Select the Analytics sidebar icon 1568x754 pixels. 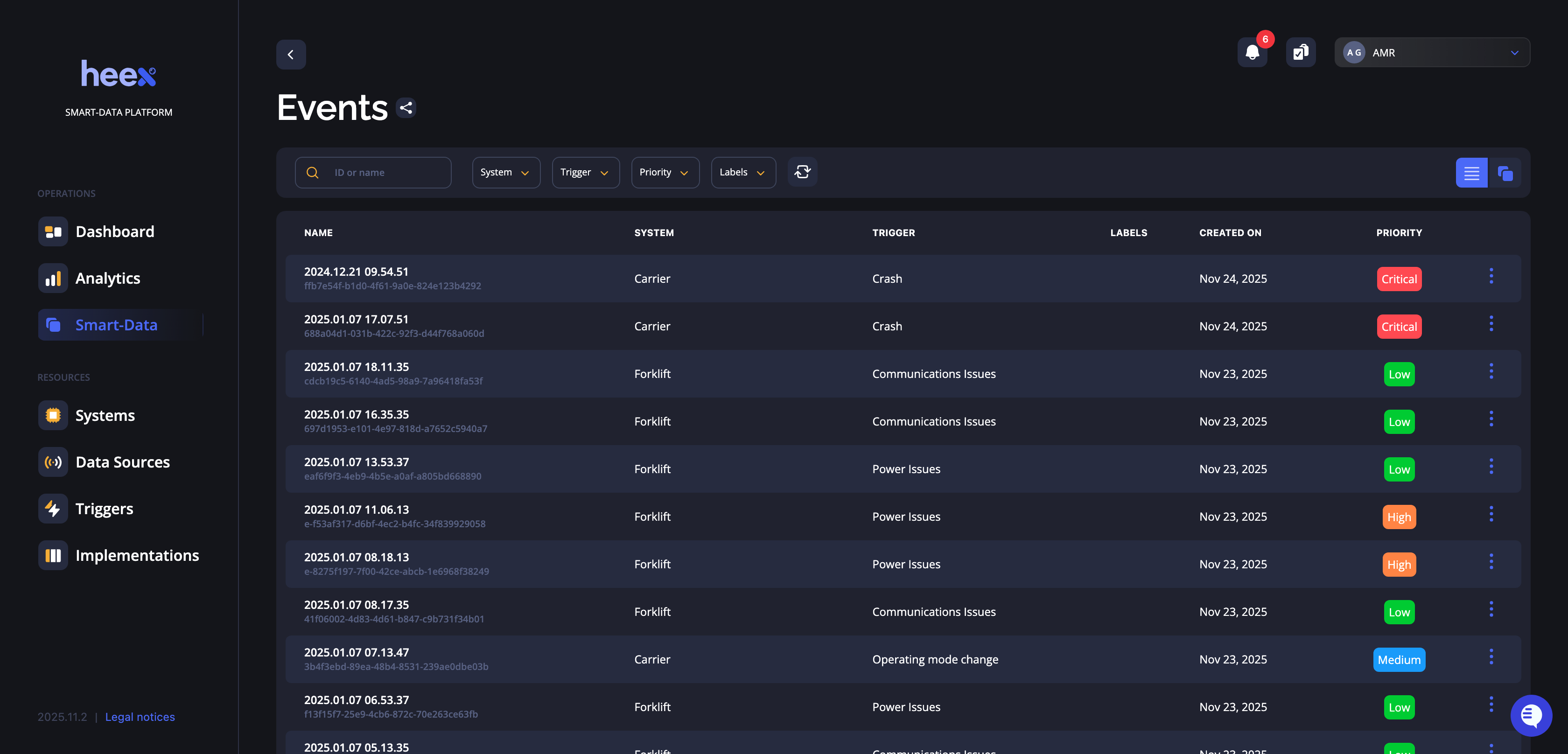coord(53,278)
